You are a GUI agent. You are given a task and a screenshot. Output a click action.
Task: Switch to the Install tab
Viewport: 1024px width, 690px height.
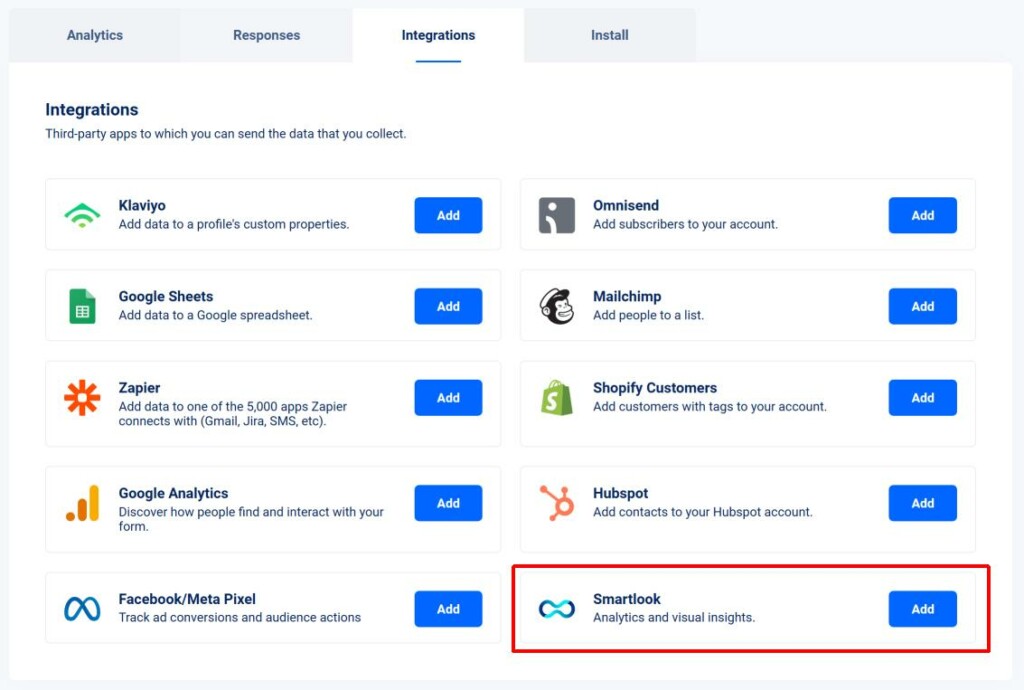click(609, 35)
